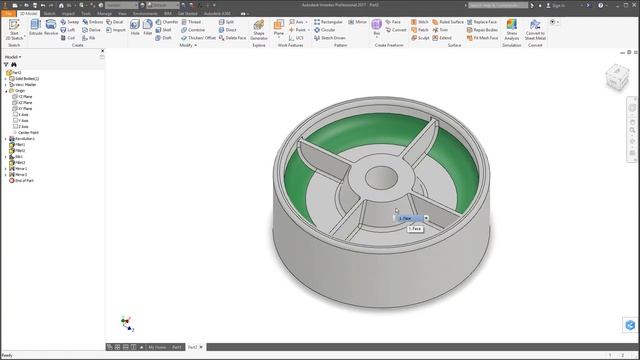The width and height of the screenshot is (640, 360).
Task: Collapse the Origin folder
Action: pyautogui.click(x=6, y=91)
